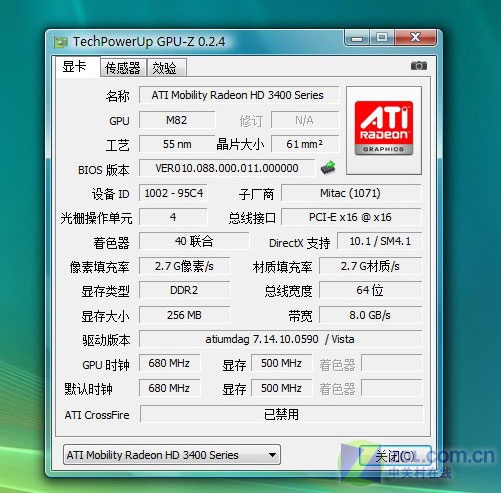The height and width of the screenshot is (493, 501).
Task: Click the bus width 64 位 field
Action: pyautogui.click(x=370, y=290)
